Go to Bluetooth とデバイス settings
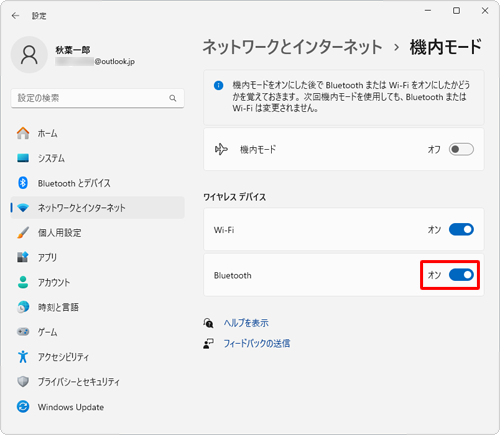Image resolution: width=500 pixels, height=435 pixels. point(98,183)
